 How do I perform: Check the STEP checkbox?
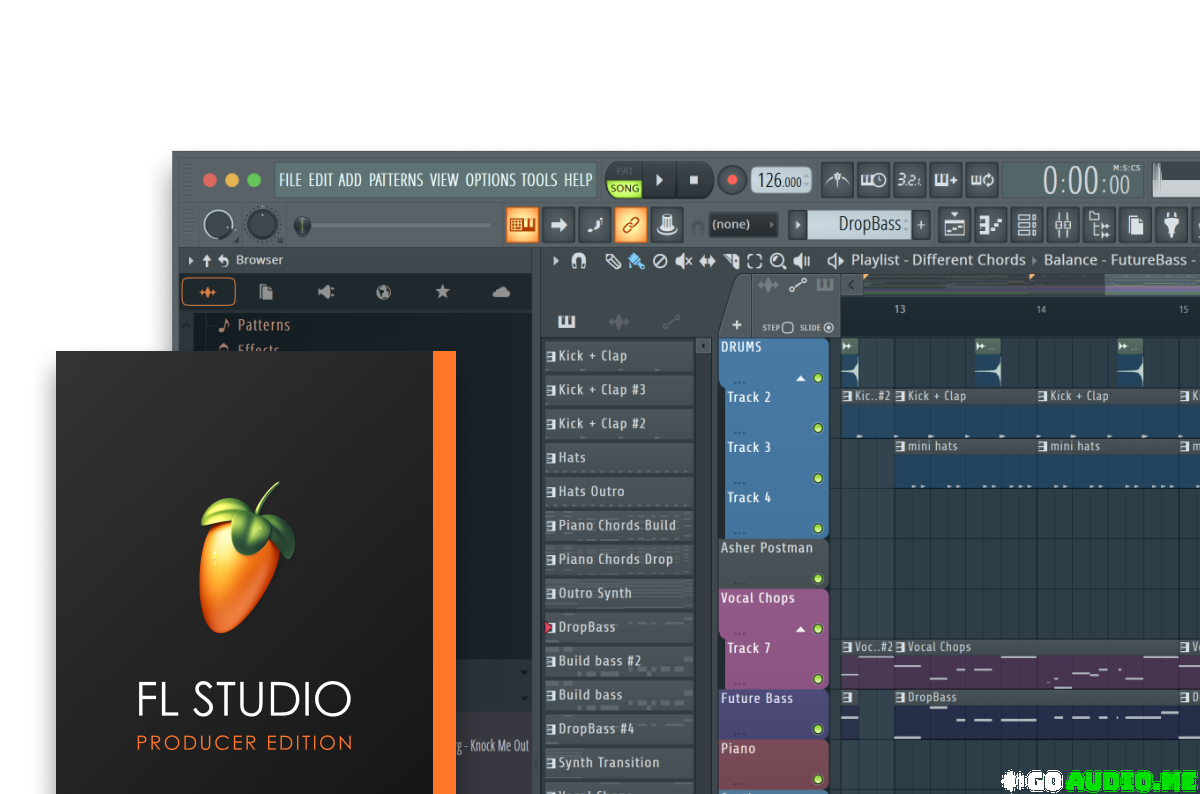pyautogui.click(x=788, y=327)
